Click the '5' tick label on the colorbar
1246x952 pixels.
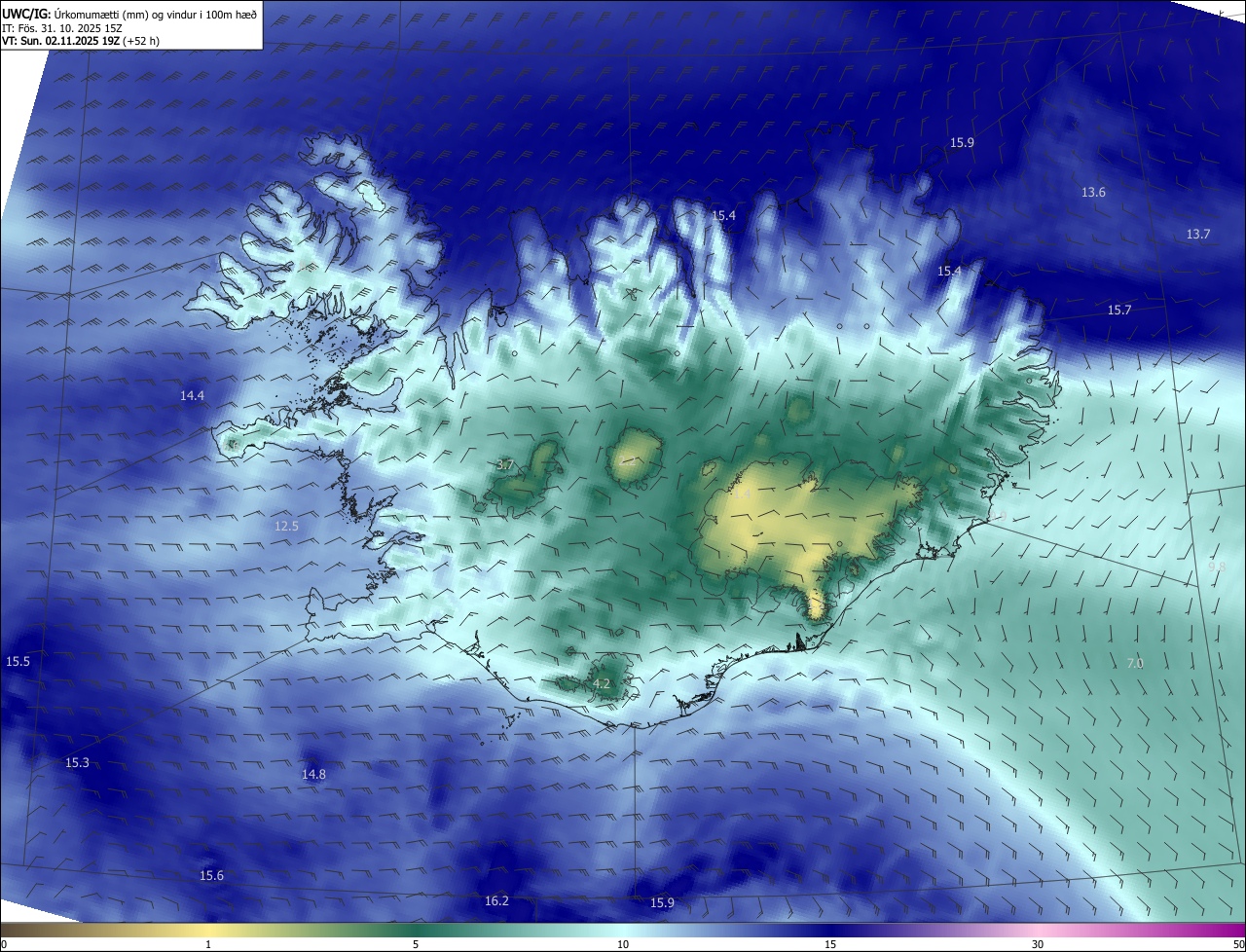pos(416,944)
